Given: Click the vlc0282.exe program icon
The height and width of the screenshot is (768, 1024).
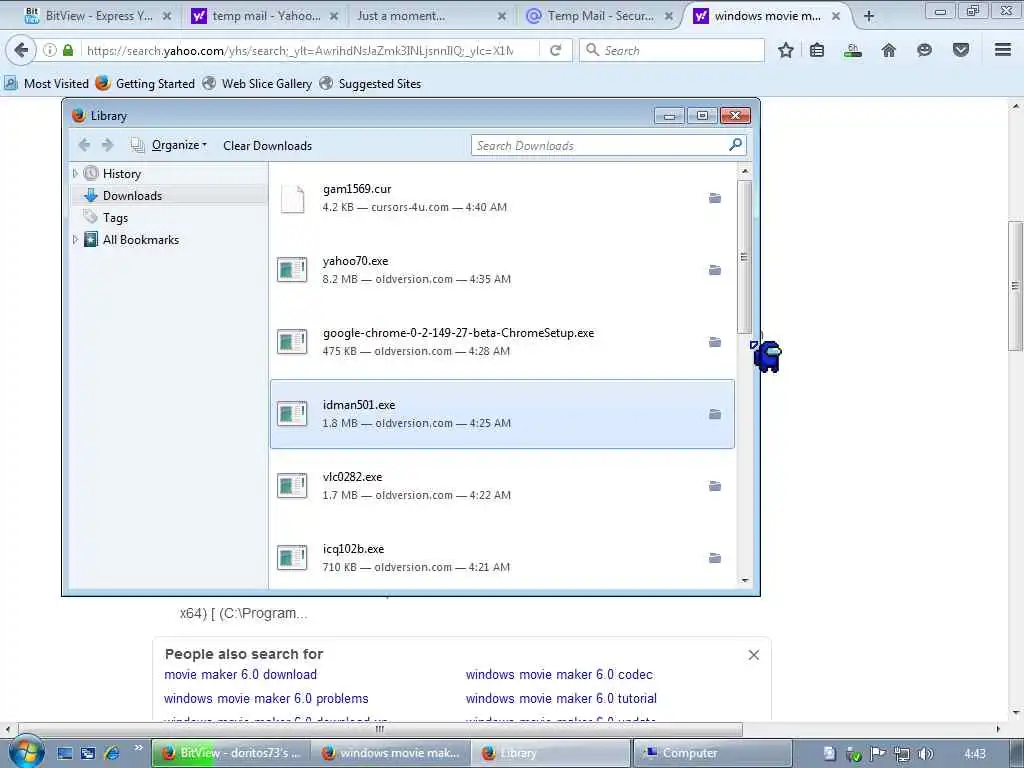Looking at the screenshot, I should tap(292, 485).
